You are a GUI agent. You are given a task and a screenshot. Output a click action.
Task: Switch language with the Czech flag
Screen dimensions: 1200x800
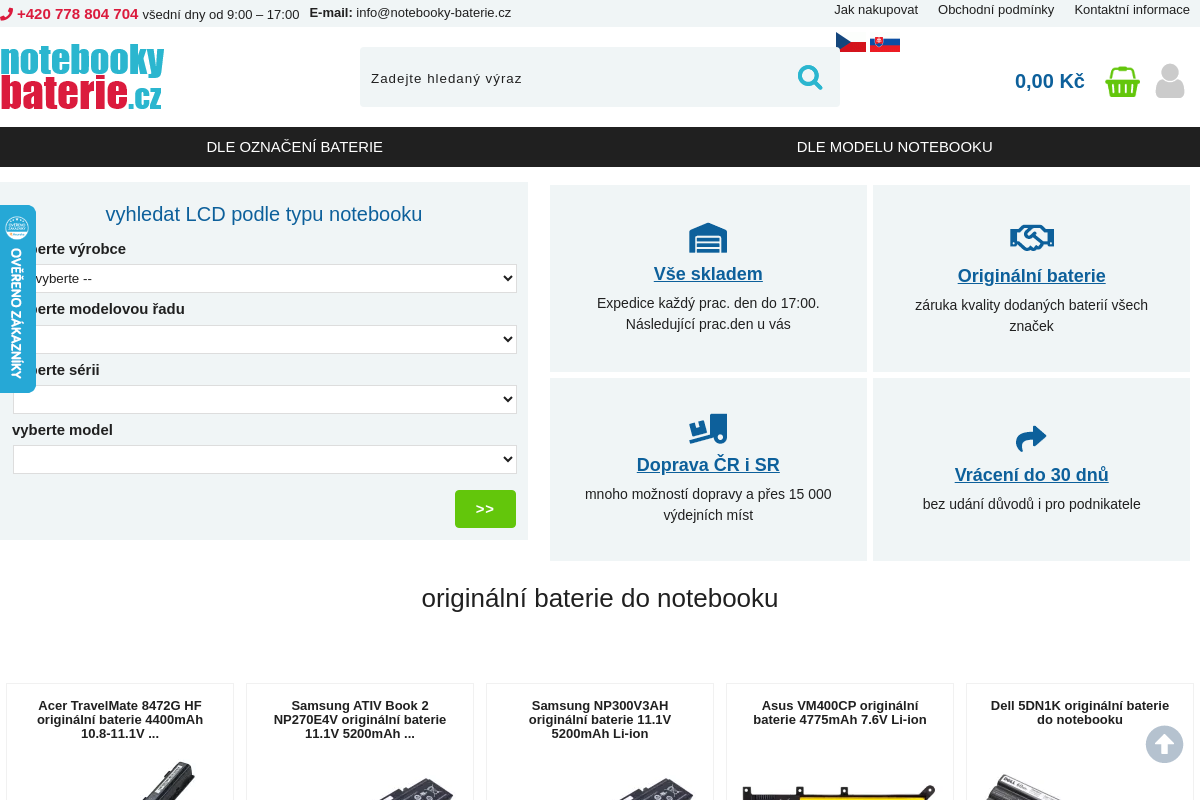point(850,42)
